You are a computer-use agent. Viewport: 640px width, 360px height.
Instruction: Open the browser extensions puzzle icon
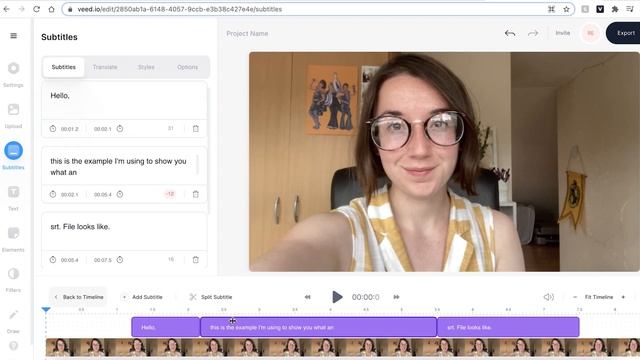click(615, 9)
